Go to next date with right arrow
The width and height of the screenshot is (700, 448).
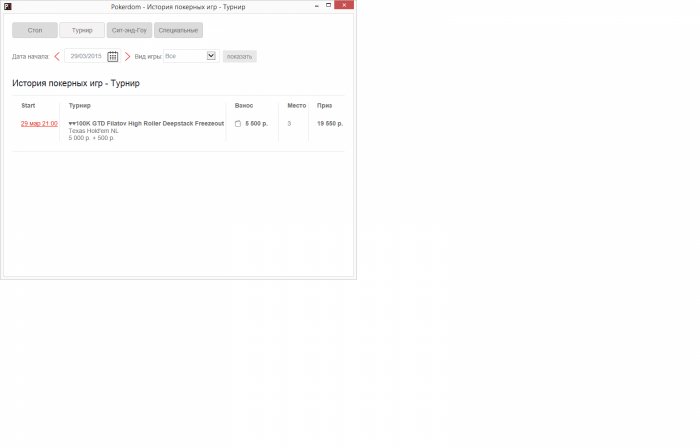pos(127,56)
